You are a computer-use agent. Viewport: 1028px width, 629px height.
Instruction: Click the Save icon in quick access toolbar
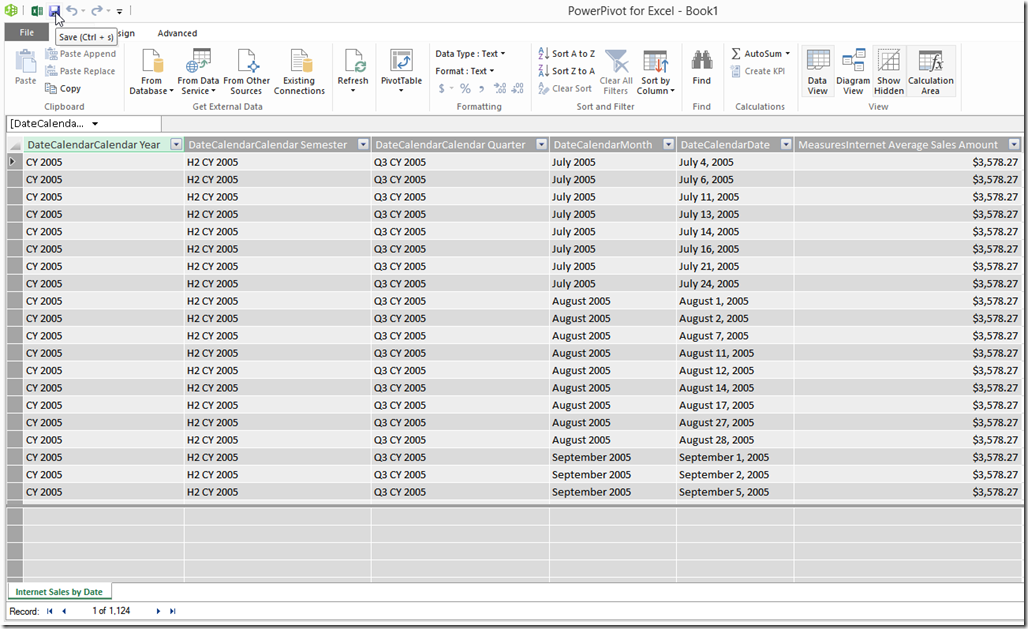click(54, 10)
